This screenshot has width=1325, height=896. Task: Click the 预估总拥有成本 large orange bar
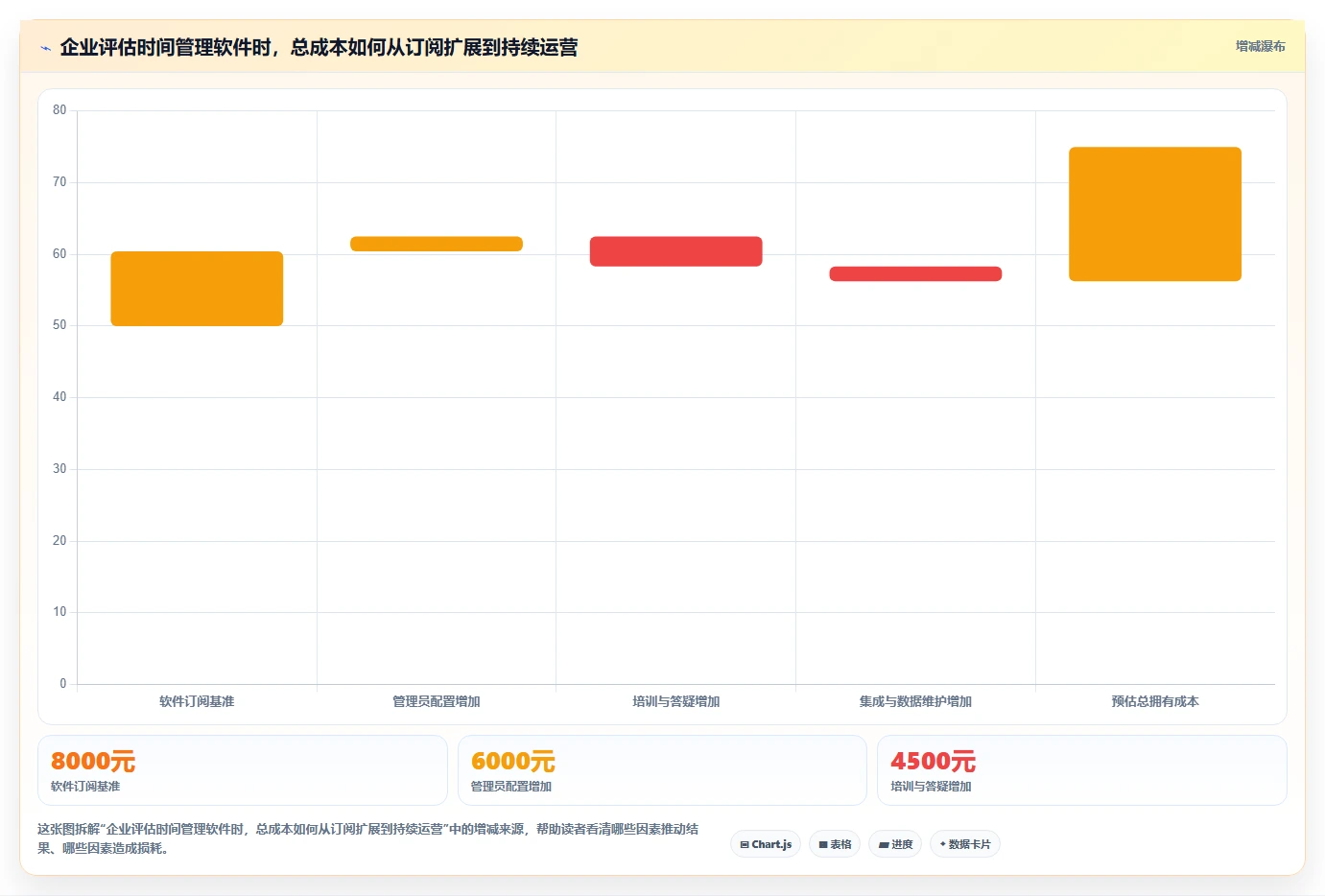pos(1155,214)
